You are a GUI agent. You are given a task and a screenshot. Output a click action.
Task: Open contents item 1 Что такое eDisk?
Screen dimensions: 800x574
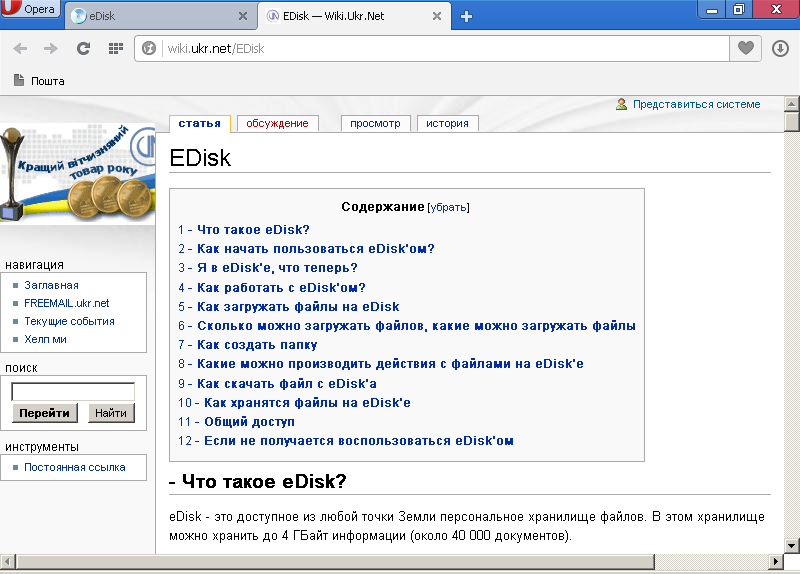(x=244, y=230)
